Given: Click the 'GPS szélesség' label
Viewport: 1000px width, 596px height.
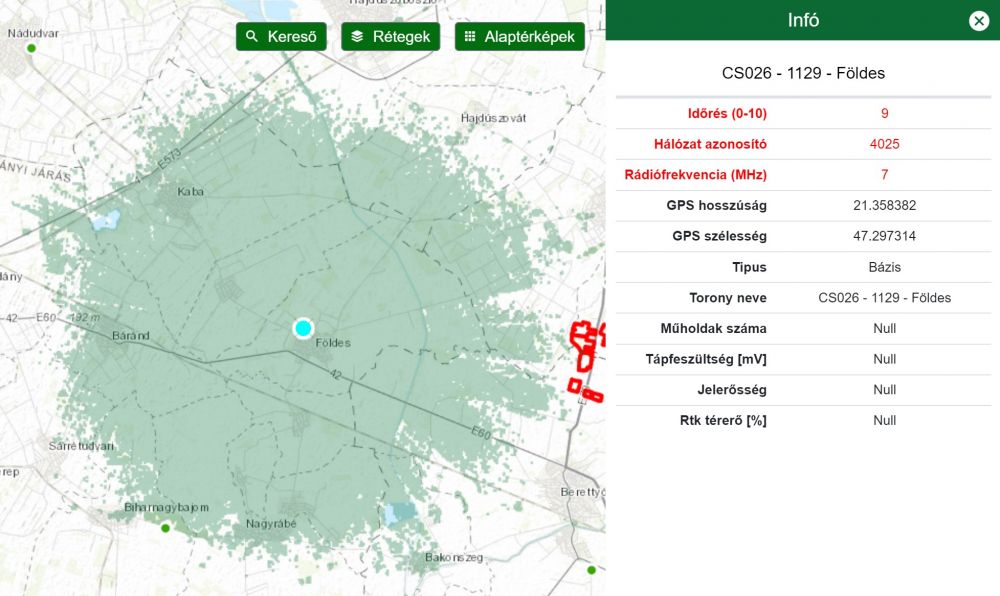Looking at the screenshot, I should click(x=719, y=236).
